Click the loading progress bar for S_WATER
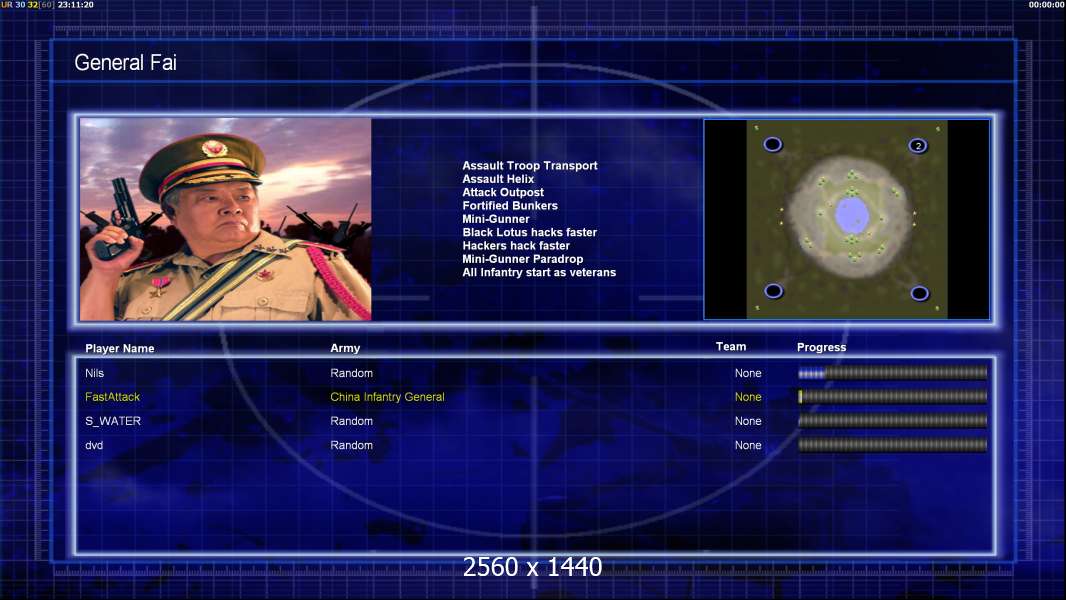Screen dimensions: 1066x600 [x=893, y=421]
